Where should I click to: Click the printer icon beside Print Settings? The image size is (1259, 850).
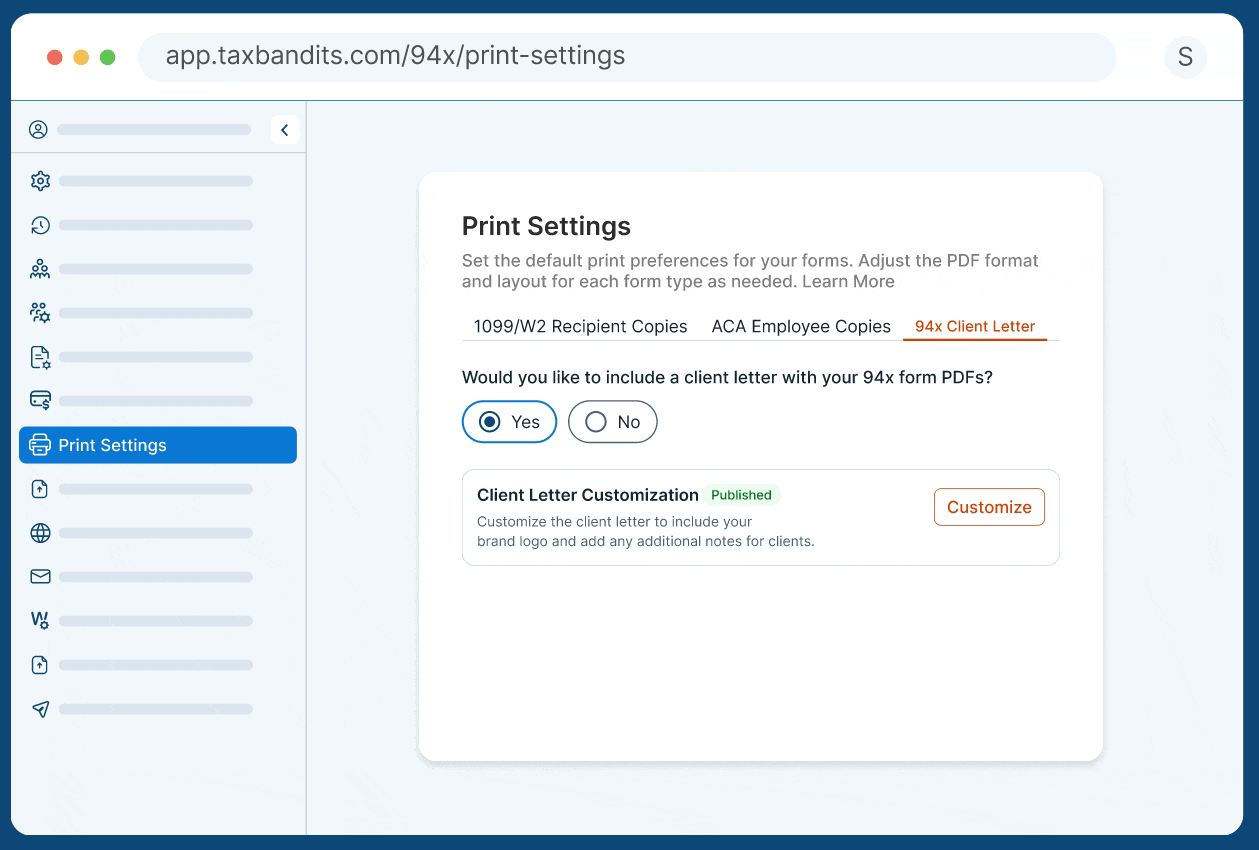tap(40, 445)
